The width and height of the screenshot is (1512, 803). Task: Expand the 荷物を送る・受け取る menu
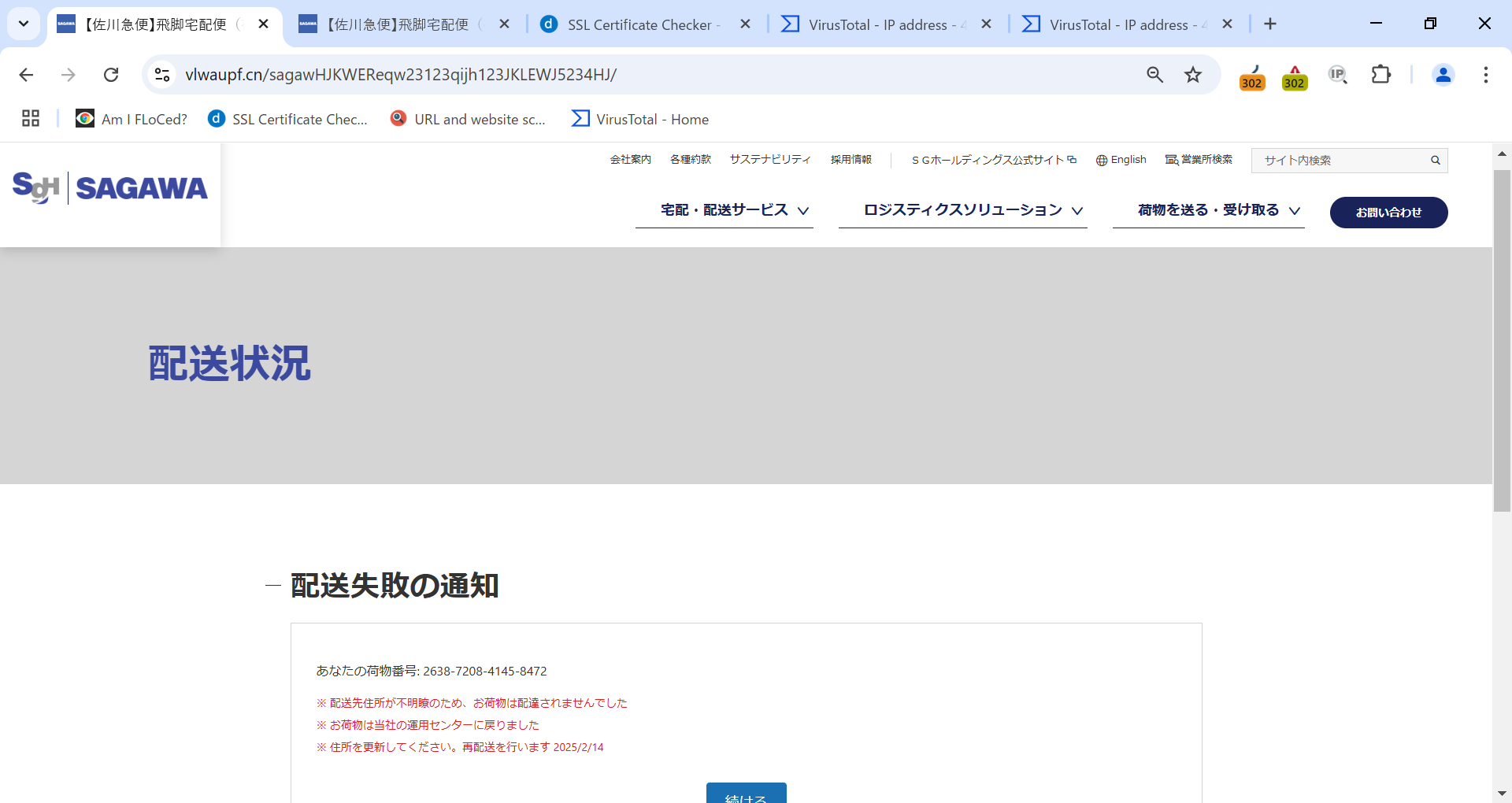pos(1209,210)
